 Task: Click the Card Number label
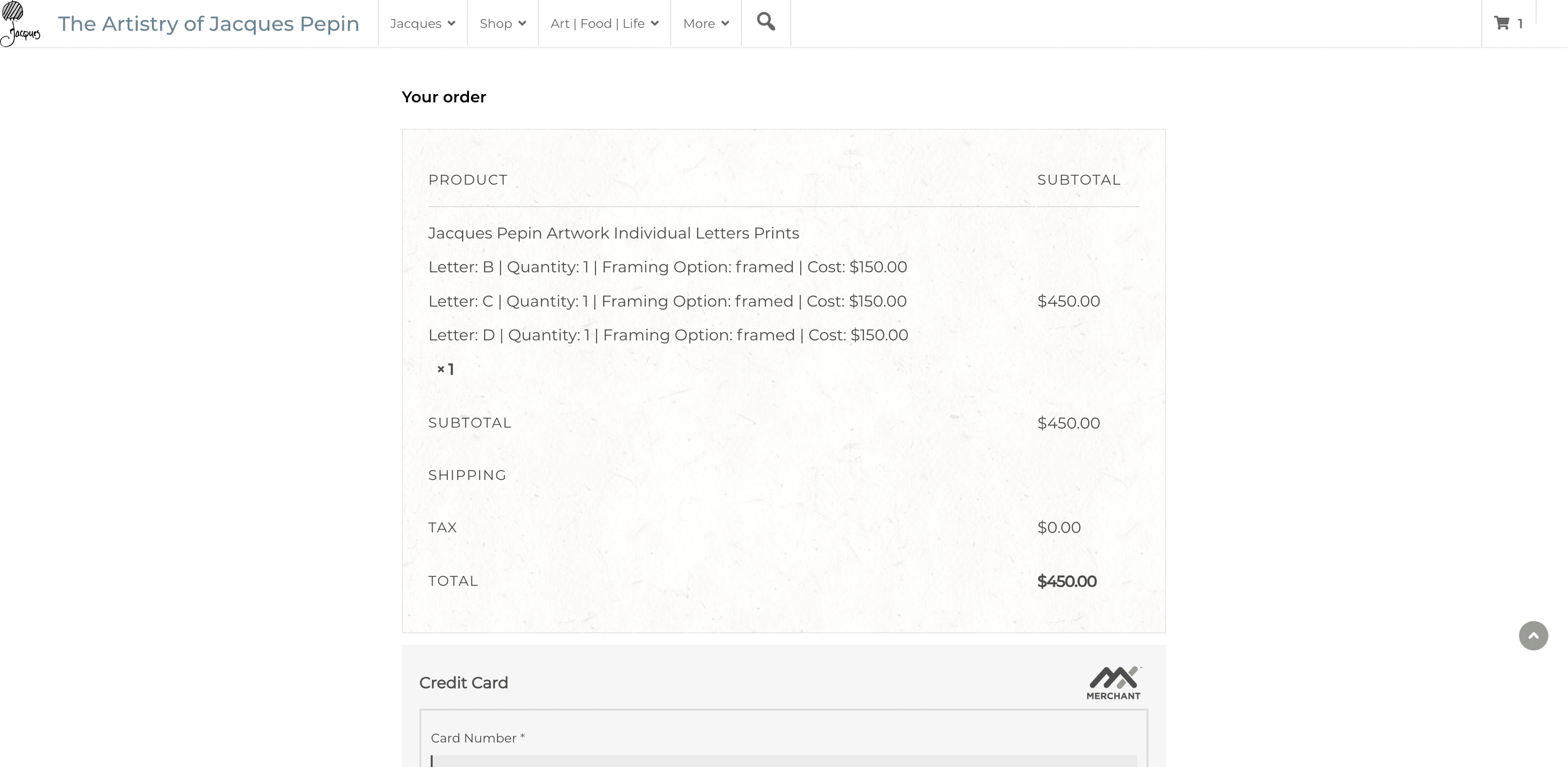[478, 738]
